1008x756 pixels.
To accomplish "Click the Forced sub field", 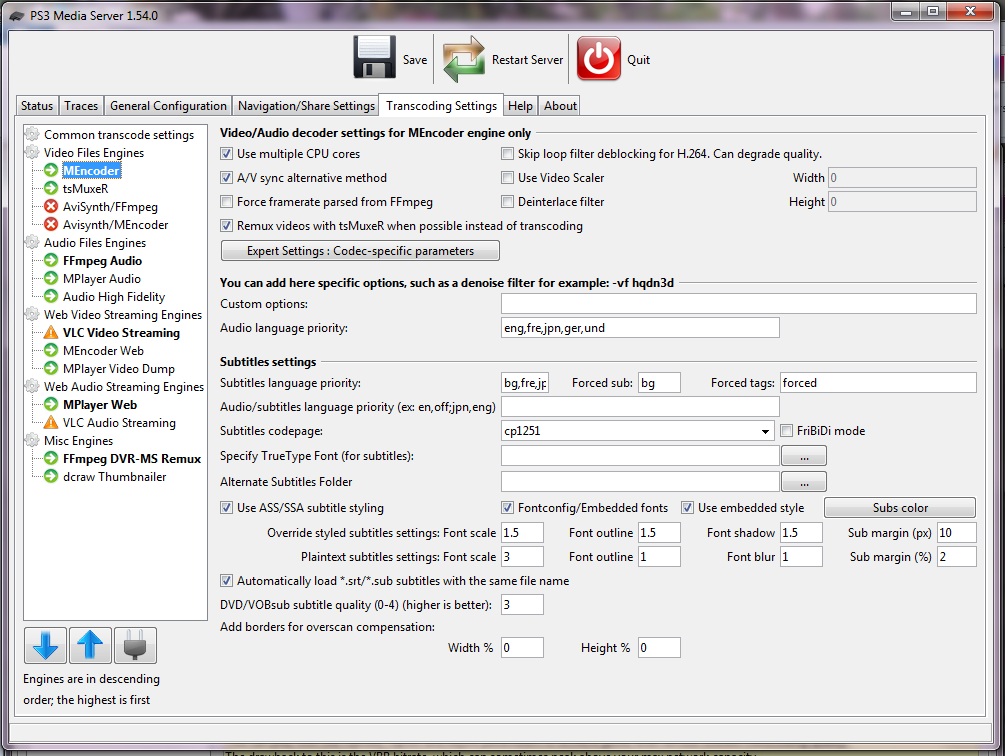I will pyautogui.click(x=659, y=382).
